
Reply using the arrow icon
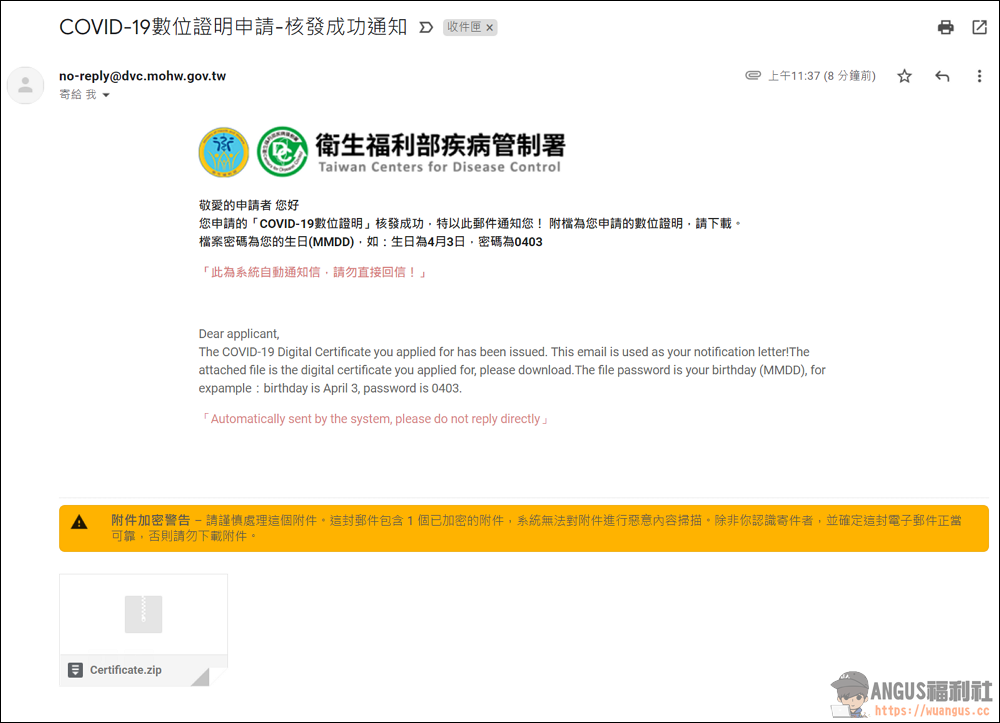[x=942, y=77]
